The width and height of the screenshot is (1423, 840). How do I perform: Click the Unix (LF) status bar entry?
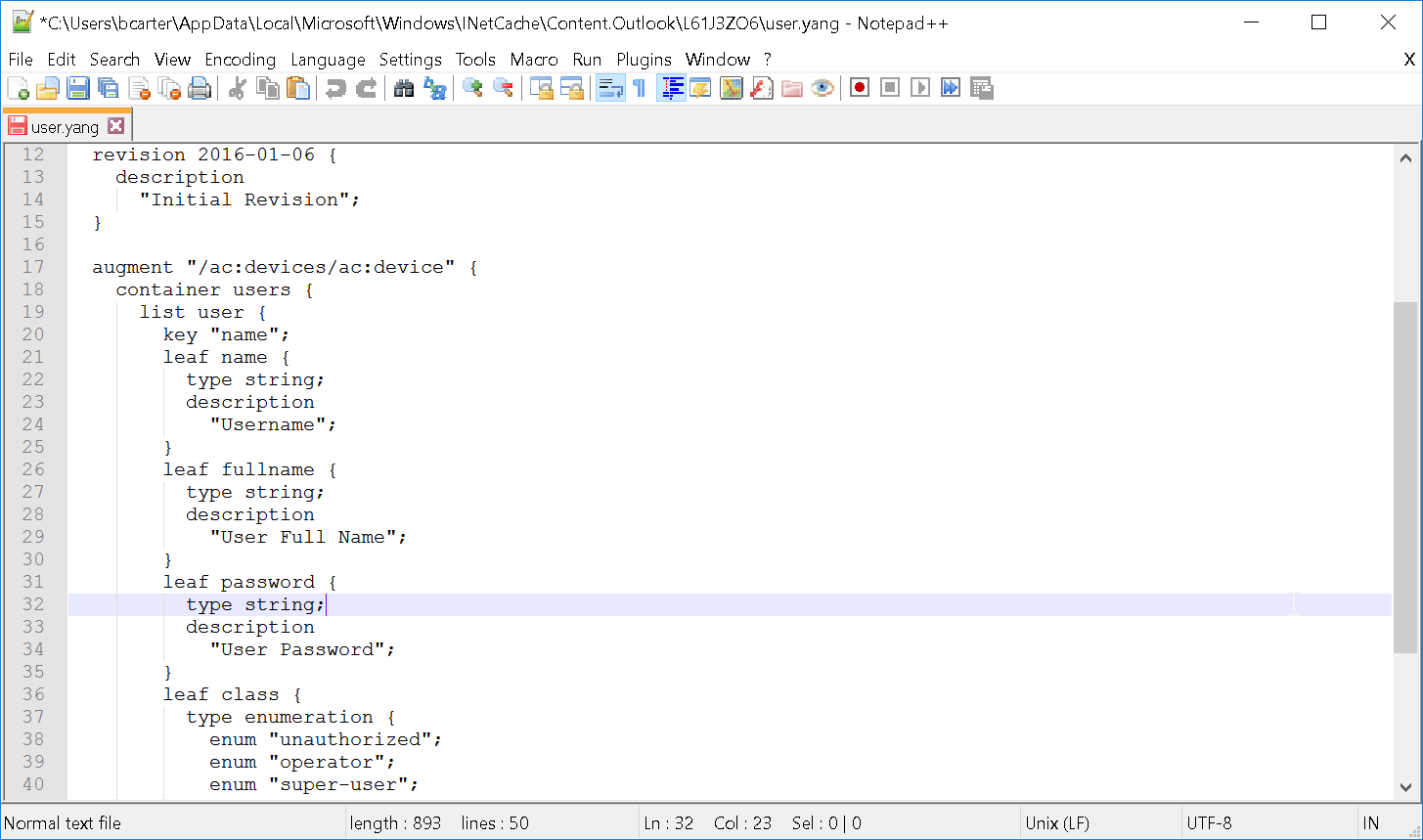click(x=1057, y=823)
